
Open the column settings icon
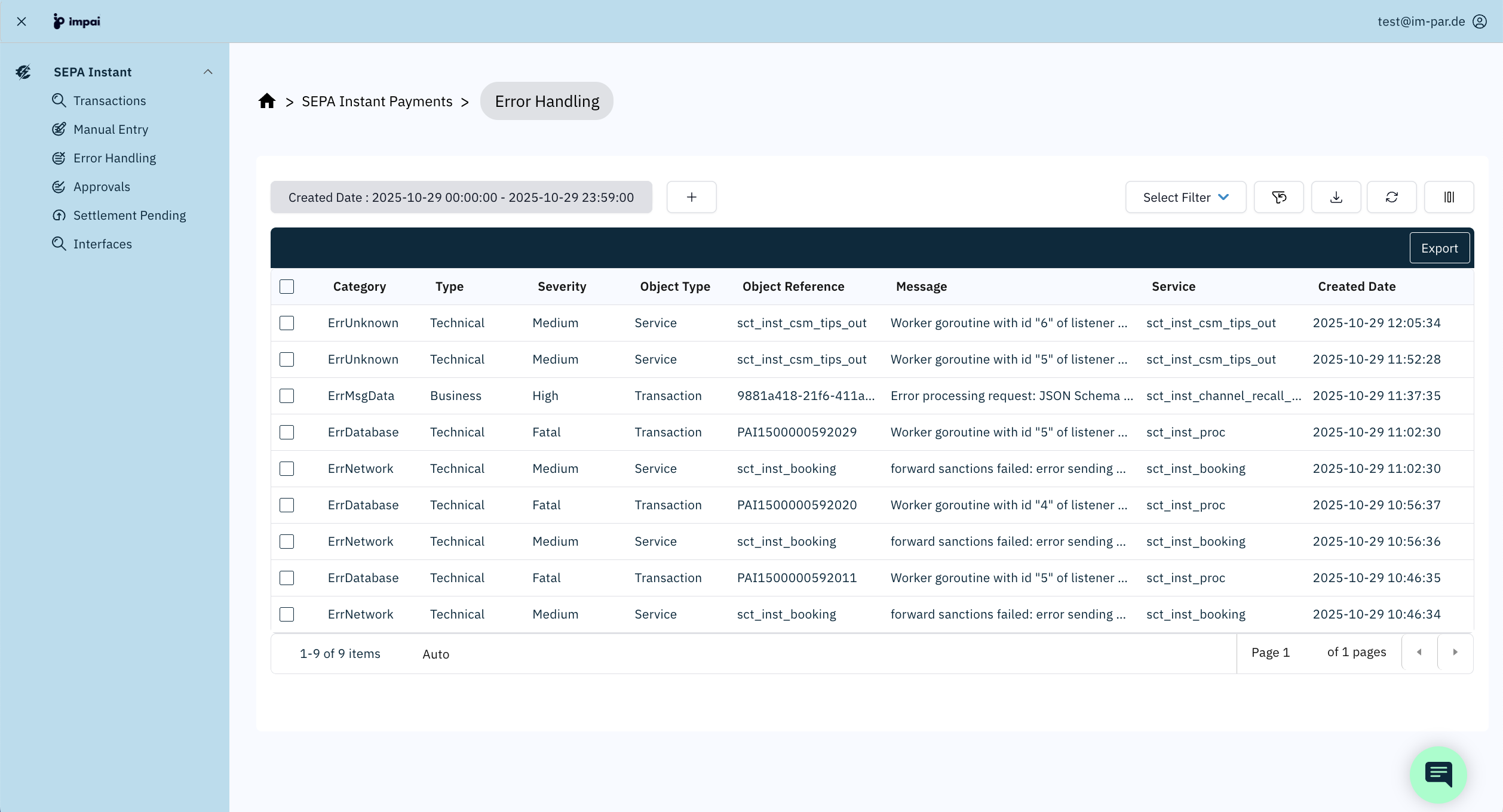tap(1449, 197)
